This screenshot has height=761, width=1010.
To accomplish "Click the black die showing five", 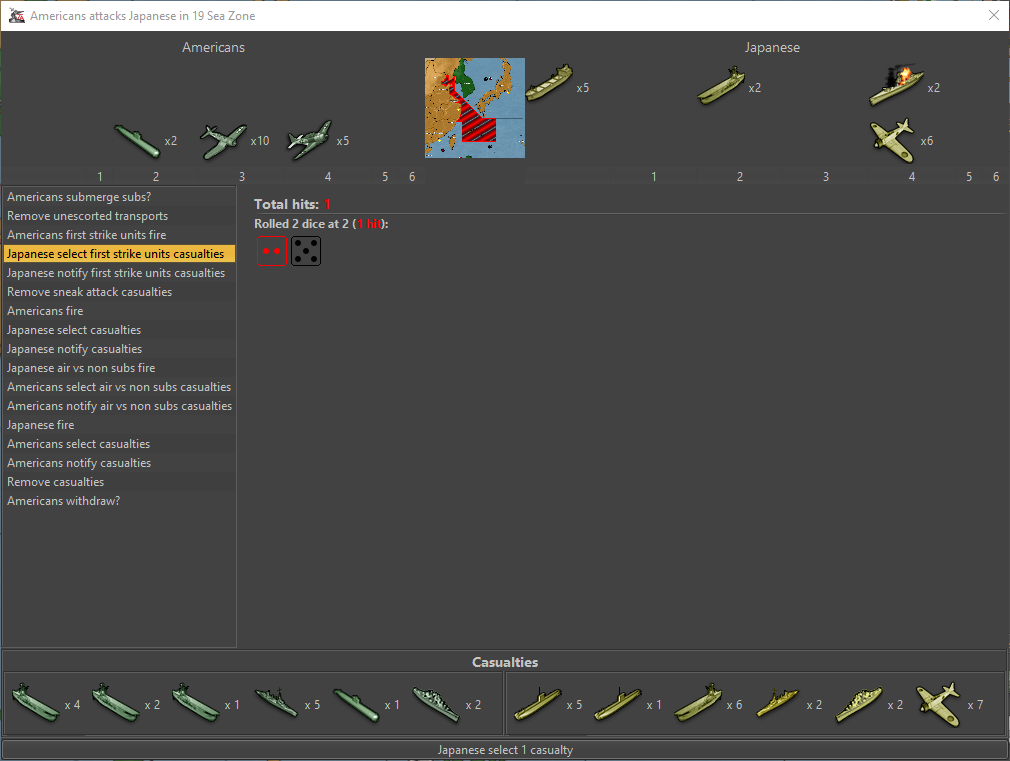I will 306,251.
